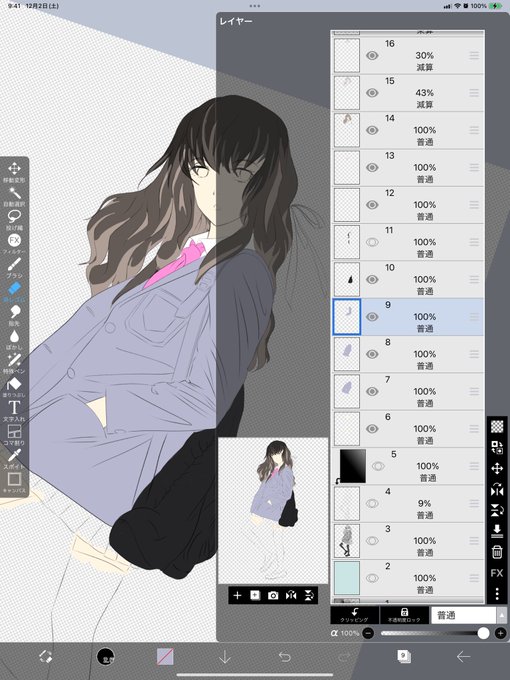Open the blend mode 普通 dropdown
The image size is (510, 680).
coord(463,615)
